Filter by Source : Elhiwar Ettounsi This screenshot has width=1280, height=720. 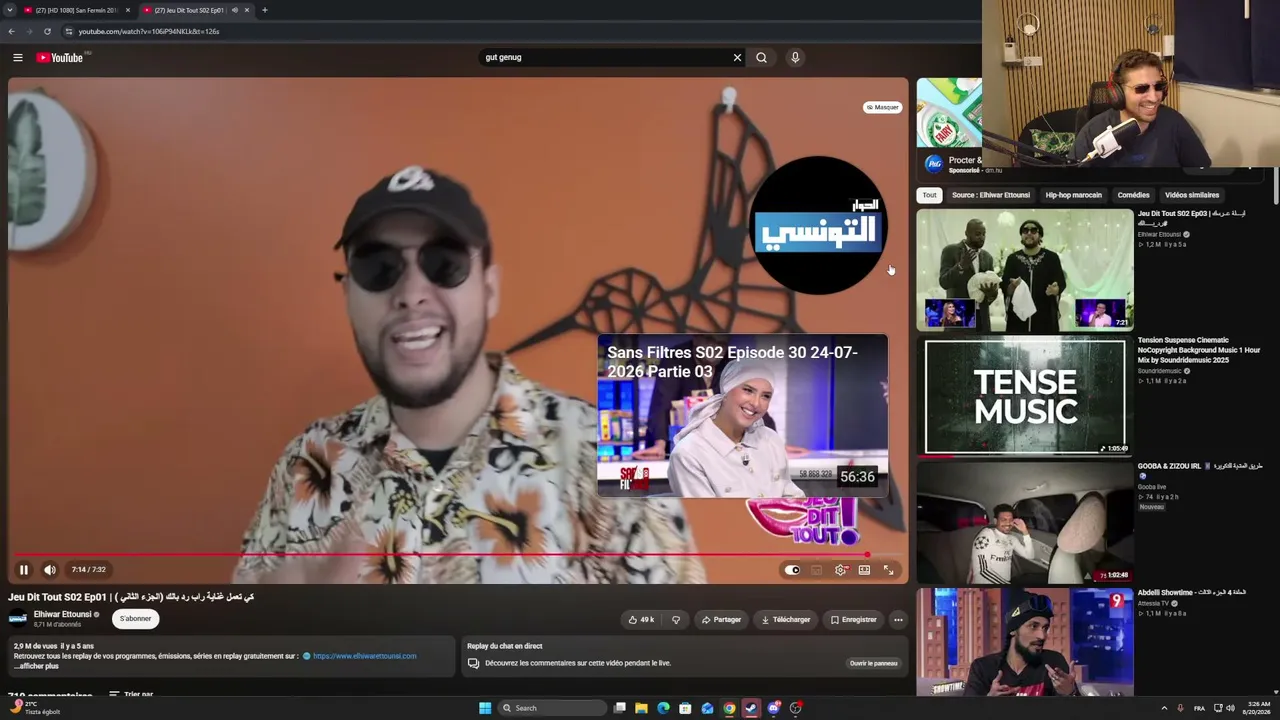991,195
